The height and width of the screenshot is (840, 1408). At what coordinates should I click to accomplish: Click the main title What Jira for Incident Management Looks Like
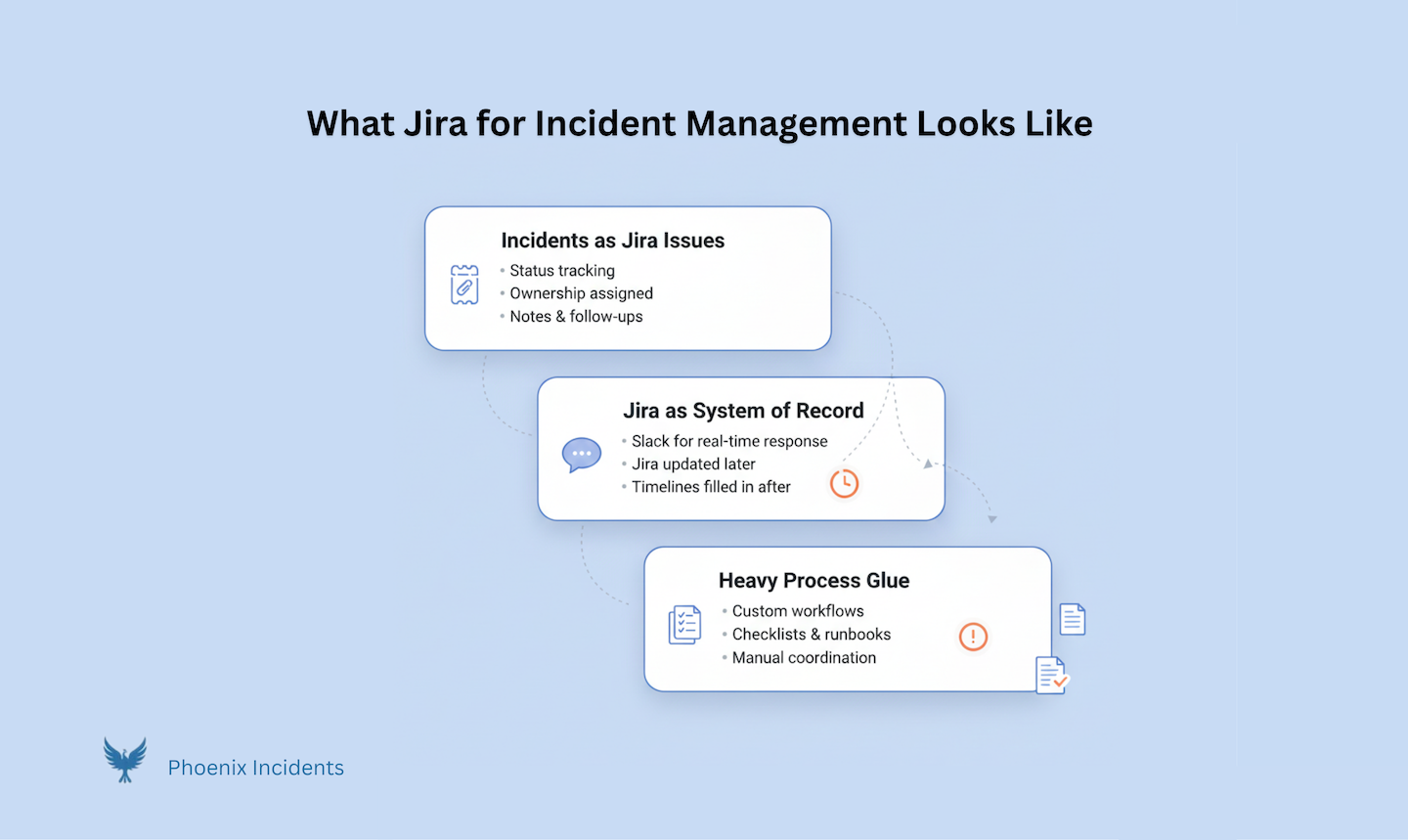700,123
